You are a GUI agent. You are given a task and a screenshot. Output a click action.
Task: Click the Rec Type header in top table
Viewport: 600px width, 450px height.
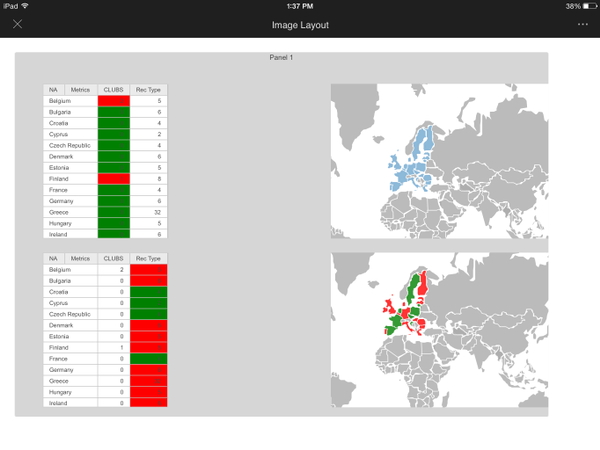(x=148, y=90)
